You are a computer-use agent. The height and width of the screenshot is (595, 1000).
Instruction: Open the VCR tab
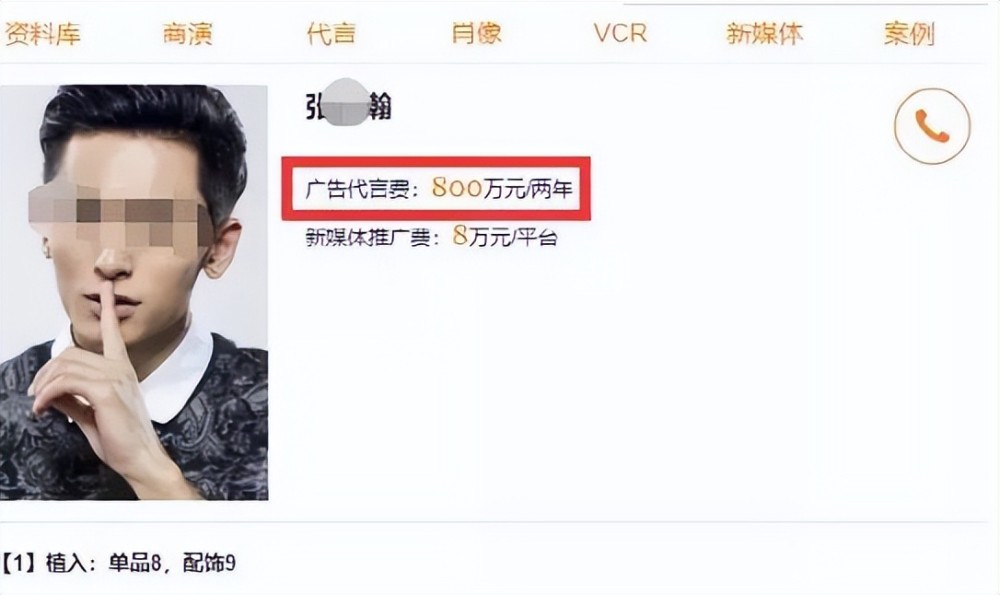[x=620, y=33]
